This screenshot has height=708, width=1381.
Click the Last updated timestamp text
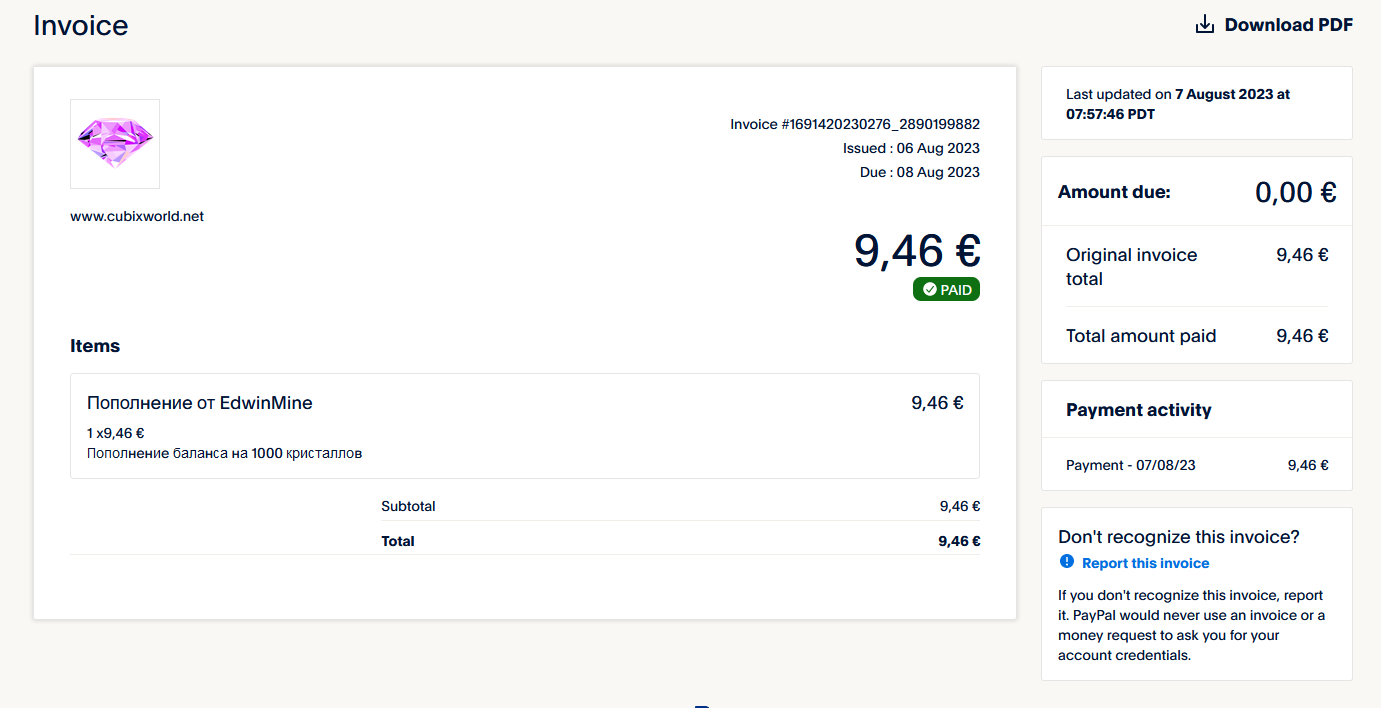[x=1177, y=104]
